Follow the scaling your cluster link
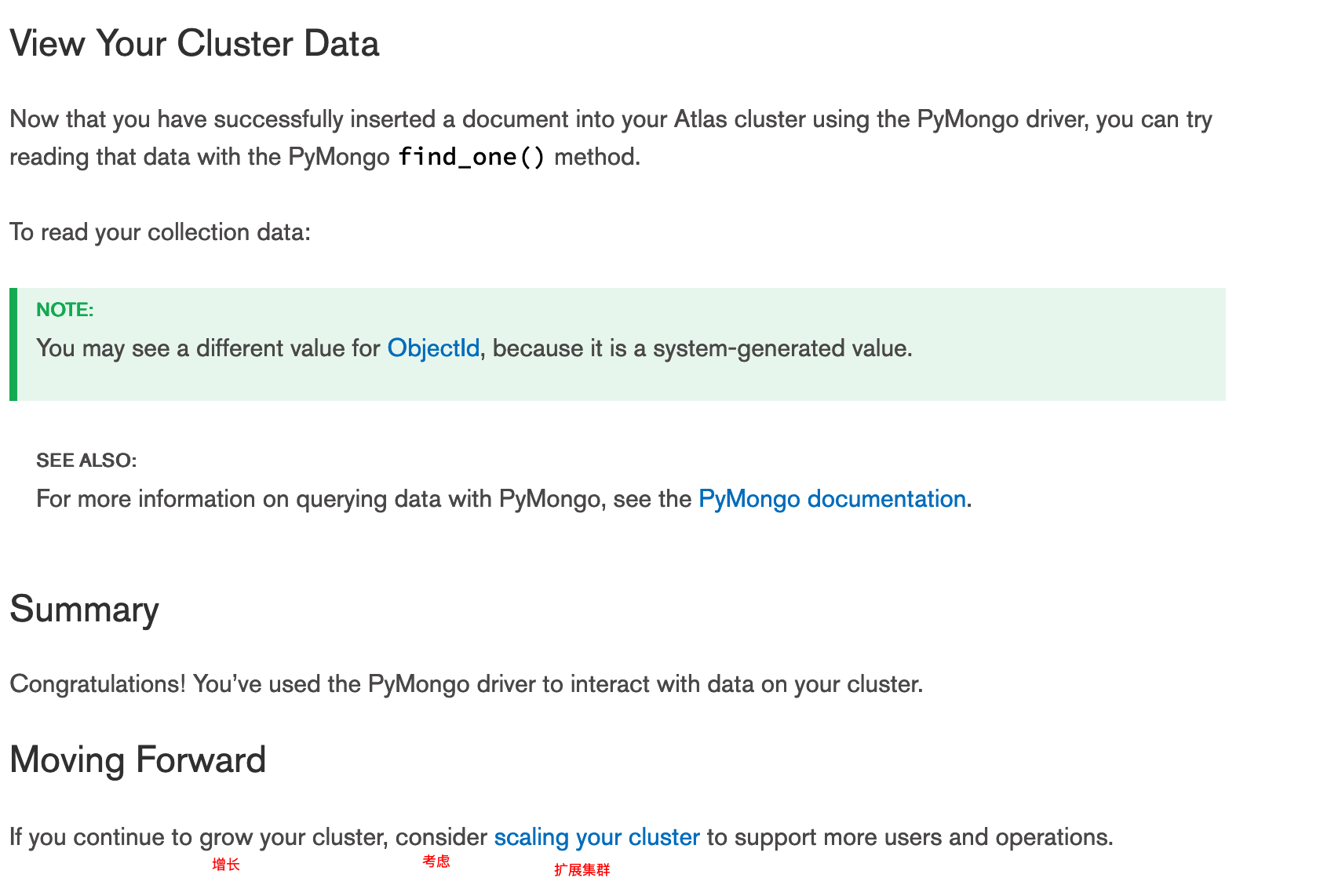Image resolution: width=1320 pixels, height=896 pixels. click(x=596, y=837)
